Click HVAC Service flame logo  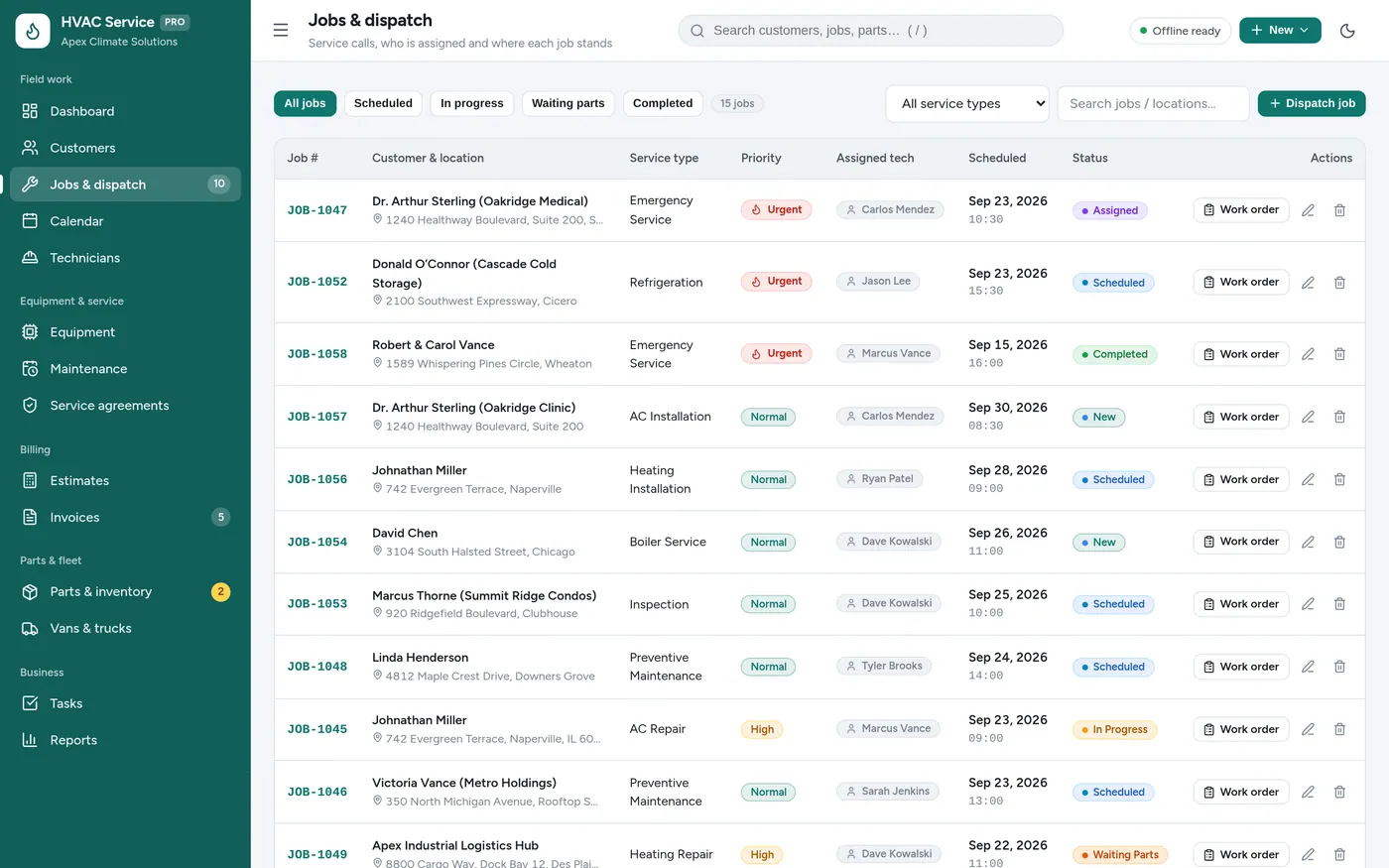tap(33, 31)
